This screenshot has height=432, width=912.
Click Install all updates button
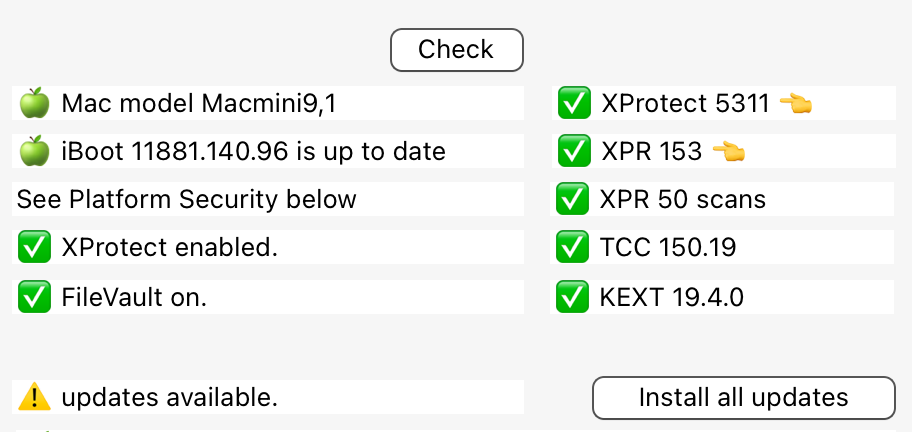(x=743, y=398)
